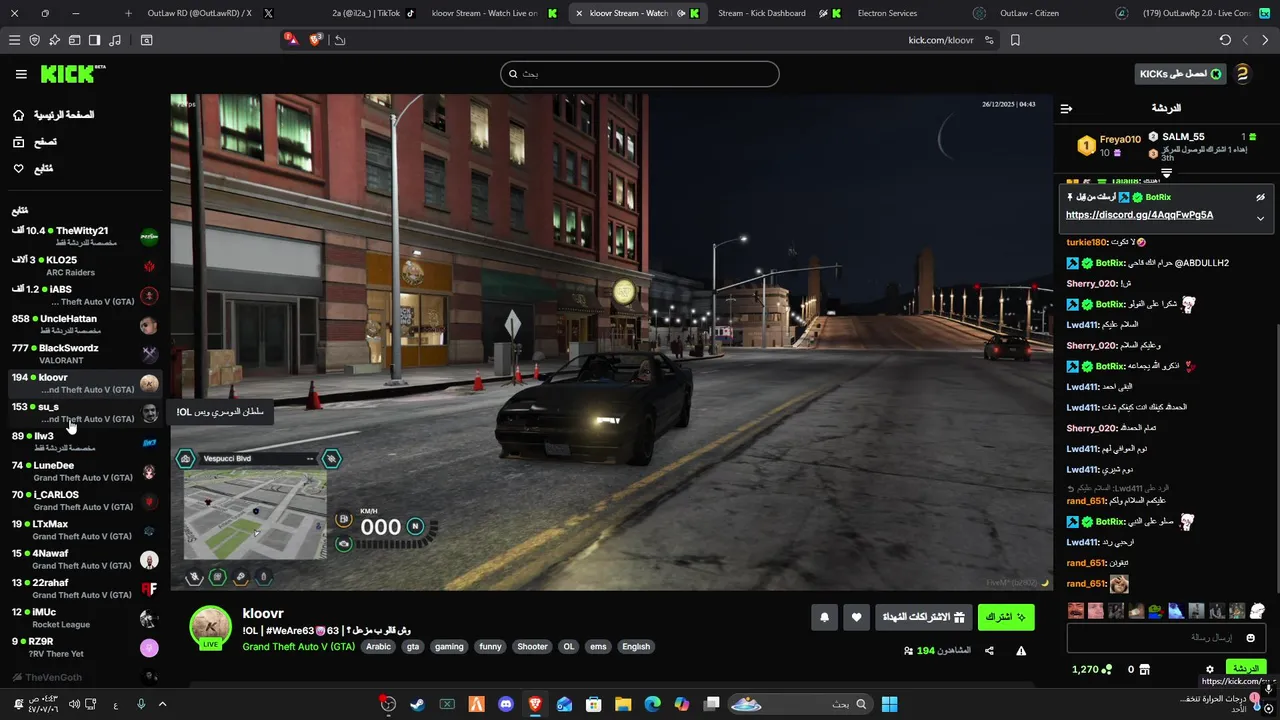Viewport: 1280px width, 720px height.
Task: Collapse the chat panel arrow icon
Action: pyautogui.click(x=1066, y=108)
